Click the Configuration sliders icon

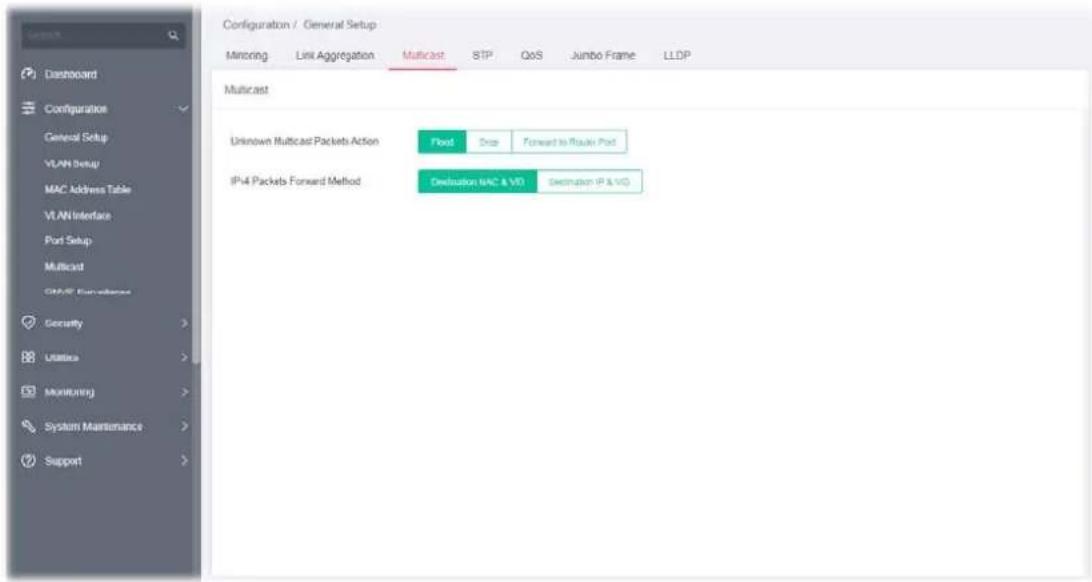coord(29,109)
